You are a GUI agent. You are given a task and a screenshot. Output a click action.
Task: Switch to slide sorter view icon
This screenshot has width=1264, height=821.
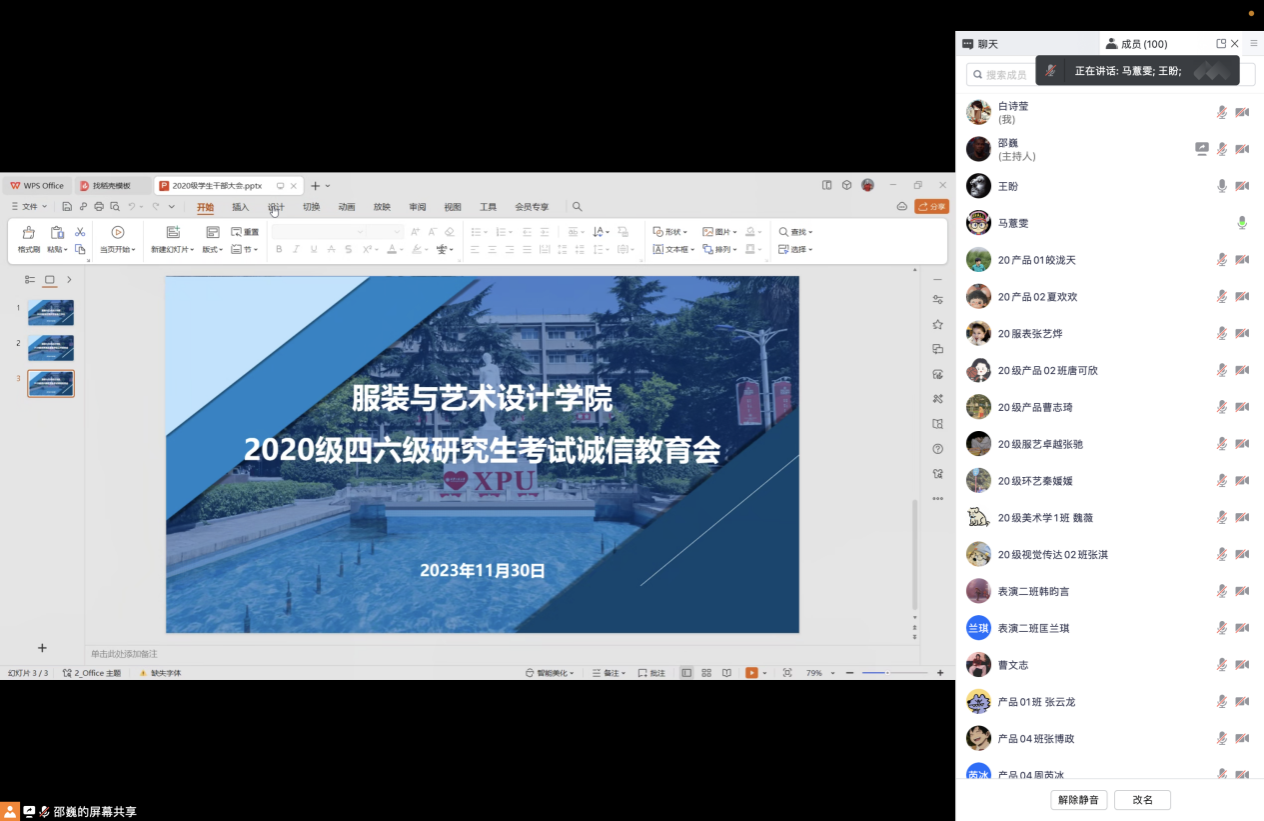pos(707,673)
